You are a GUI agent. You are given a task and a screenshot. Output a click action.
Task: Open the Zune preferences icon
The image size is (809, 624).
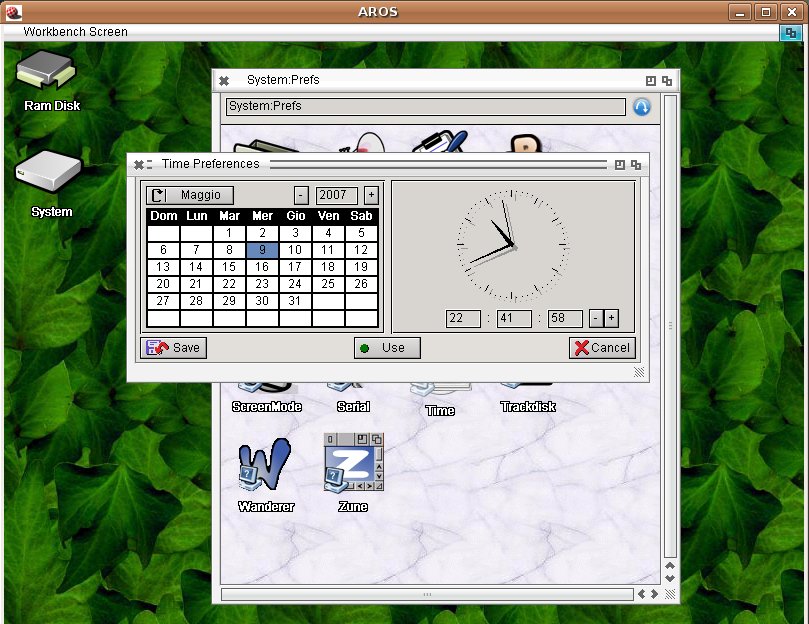click(353, 465)
